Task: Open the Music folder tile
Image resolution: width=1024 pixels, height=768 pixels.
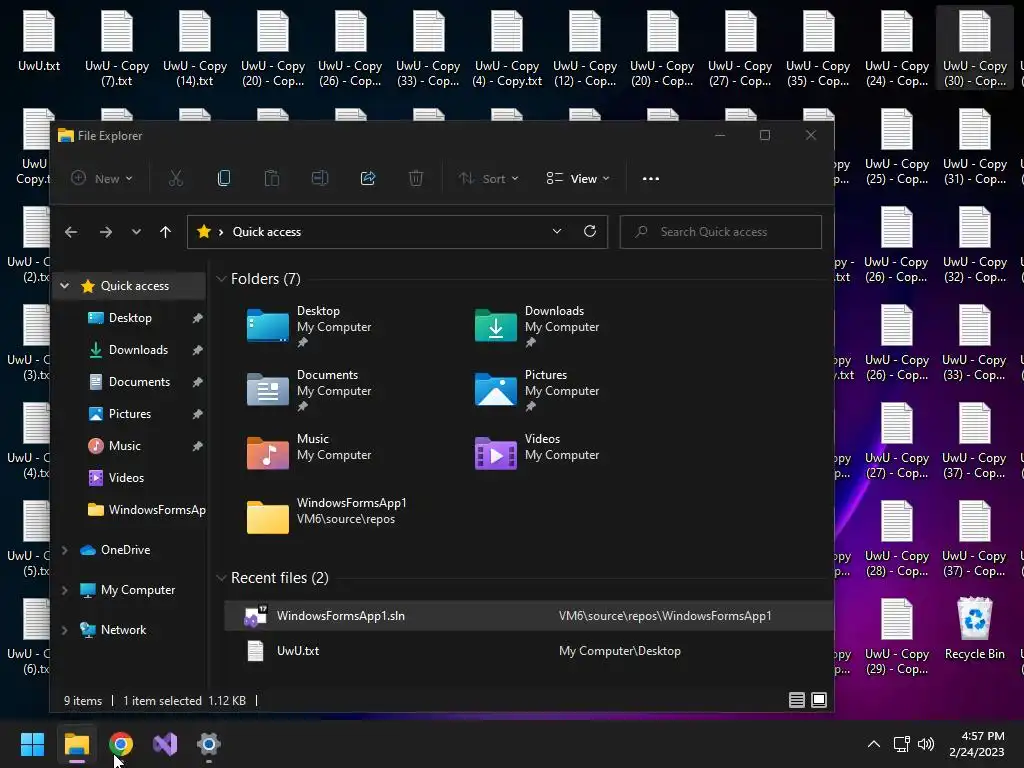Action: (310, 453)
